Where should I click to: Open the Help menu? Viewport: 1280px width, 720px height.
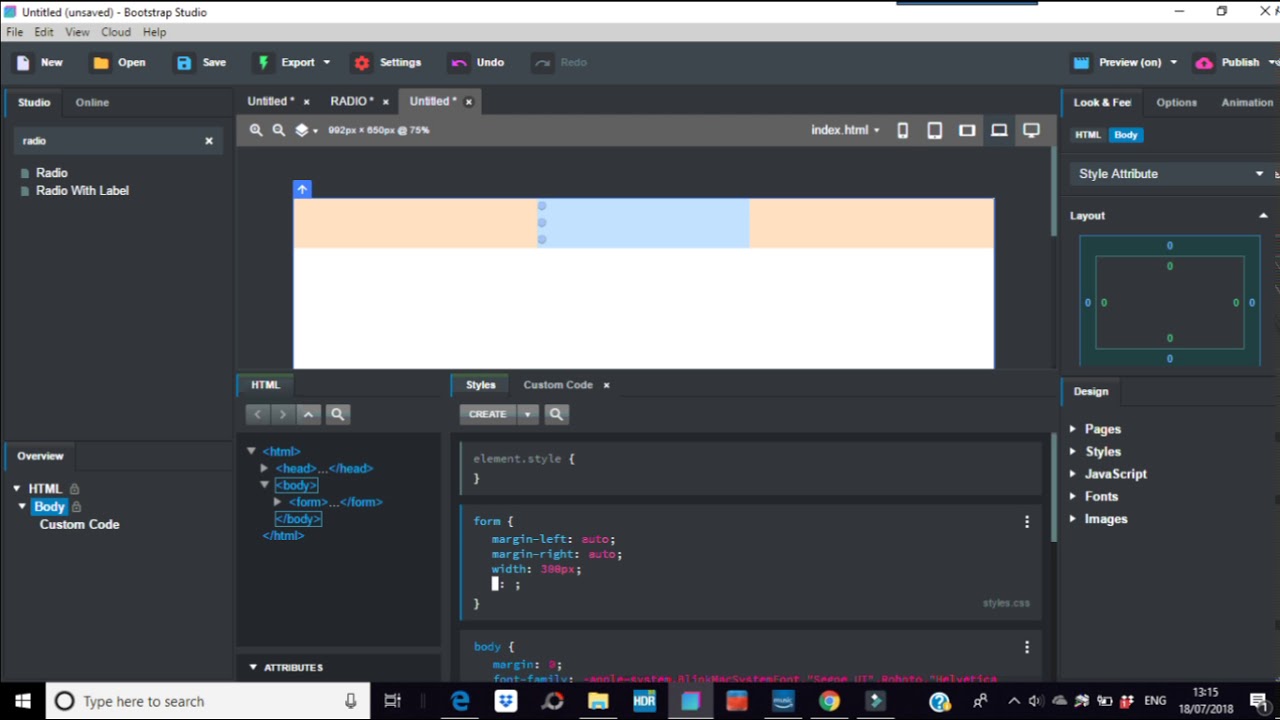(154, 32)
